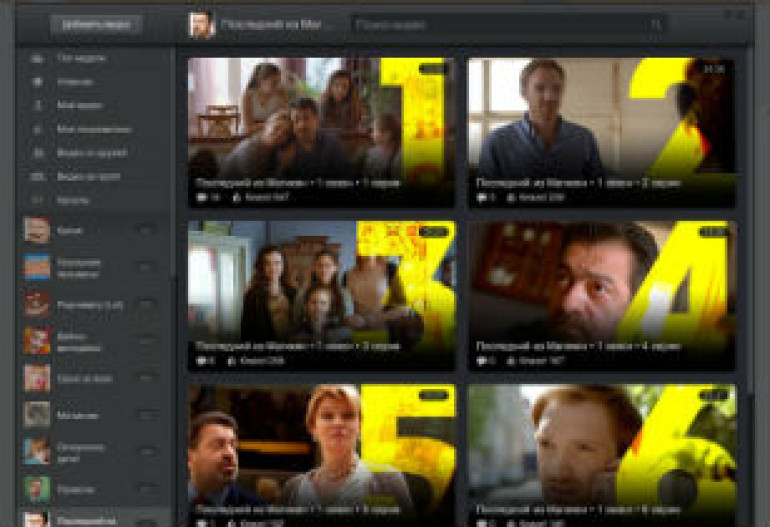Click the like thumbs-up icon under episode 3

232,361
